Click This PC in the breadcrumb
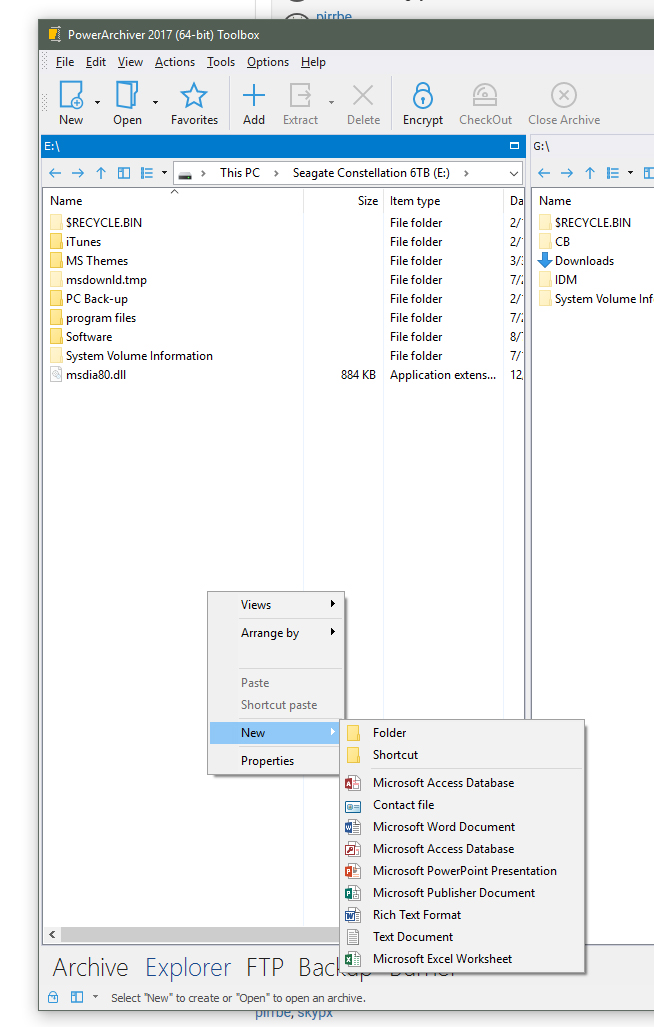This screenshot has width=654, height=1027. click(x=240, y=173)
